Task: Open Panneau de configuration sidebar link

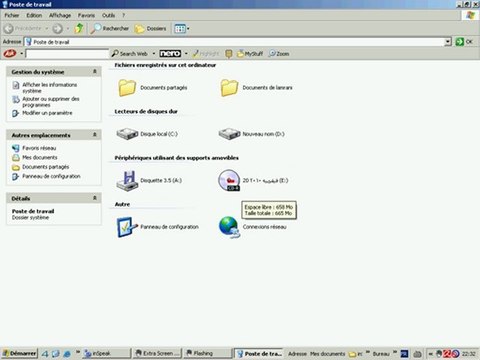Action: [51, 176]
